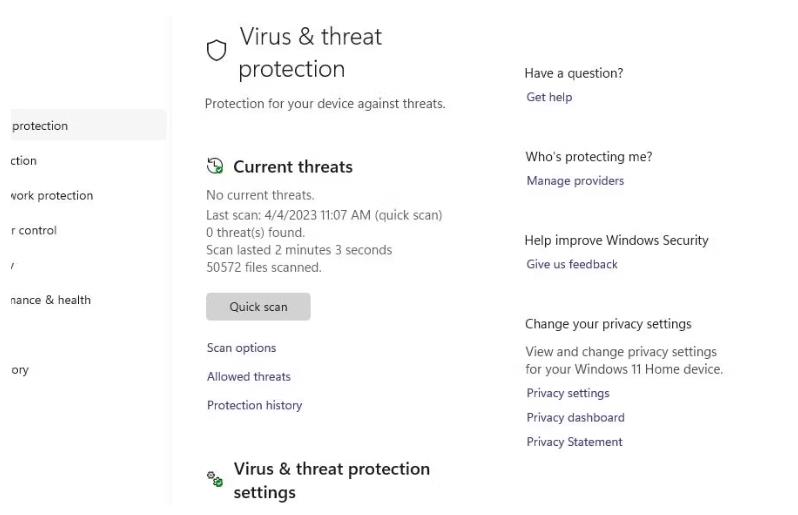
Task: Read the Privacy Statement link
Action: pyautogui.click(x=575, y=442)
